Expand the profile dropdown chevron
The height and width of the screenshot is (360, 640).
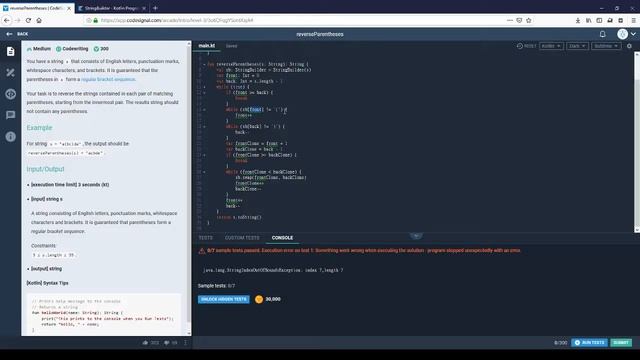click(x=633, y=34)
